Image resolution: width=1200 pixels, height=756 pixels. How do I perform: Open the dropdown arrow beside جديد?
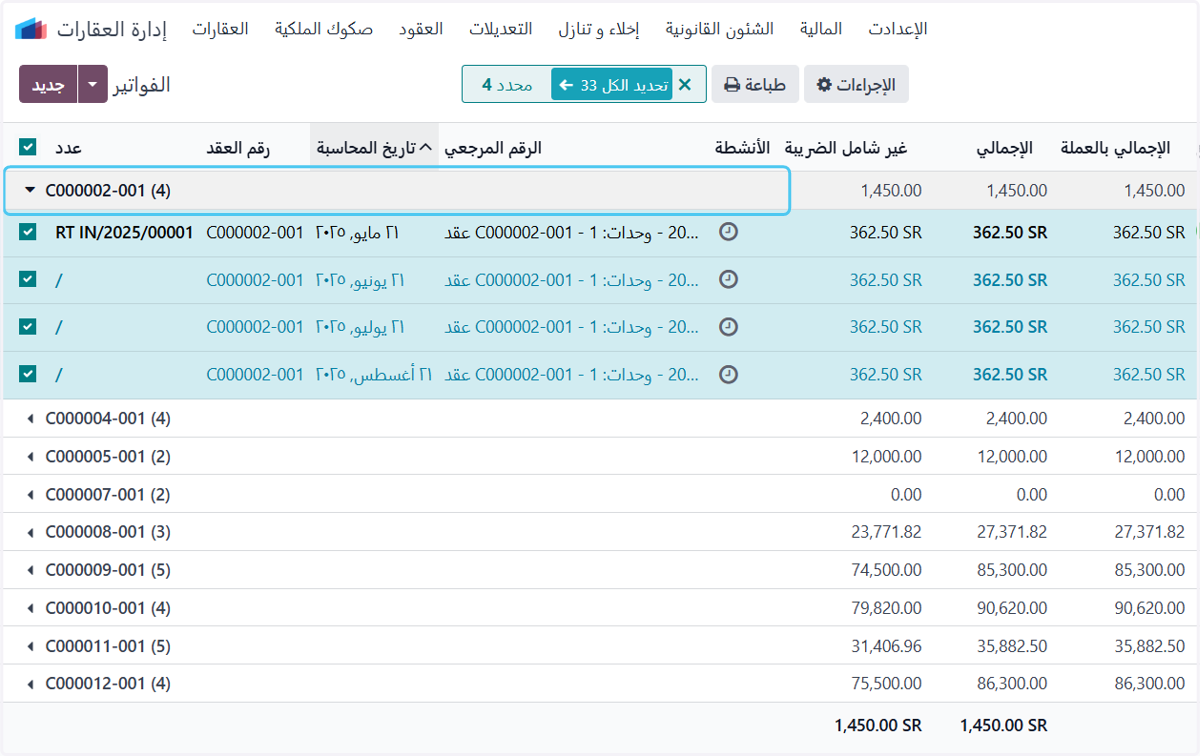click(92, 84)
